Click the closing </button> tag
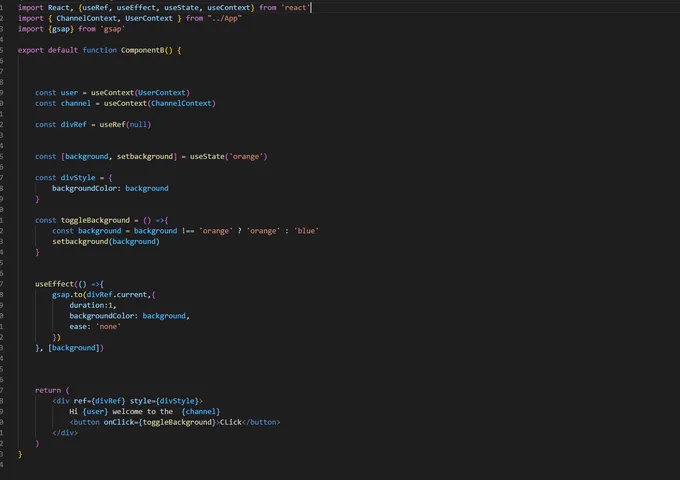 (261, 422)
